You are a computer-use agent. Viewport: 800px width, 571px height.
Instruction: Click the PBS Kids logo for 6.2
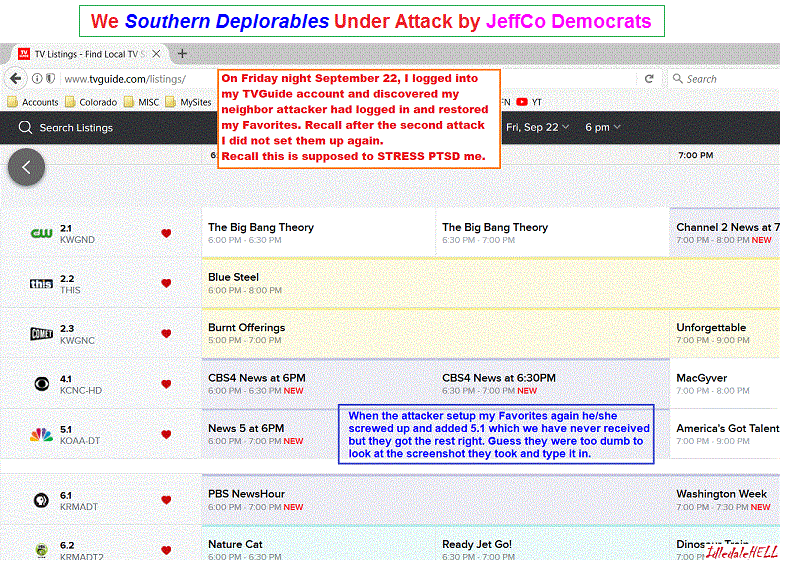tap(41, 550)
